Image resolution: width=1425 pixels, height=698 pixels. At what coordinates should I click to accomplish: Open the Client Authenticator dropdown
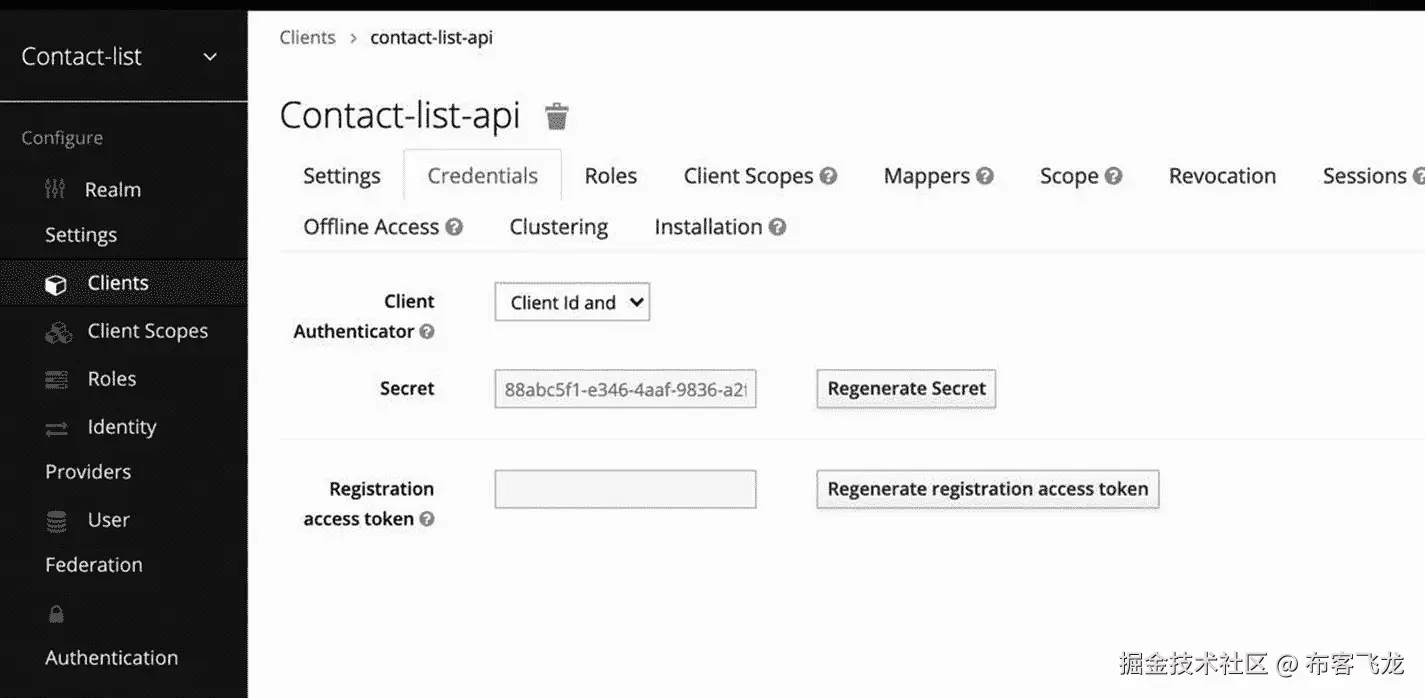click(x=572, y=302)
